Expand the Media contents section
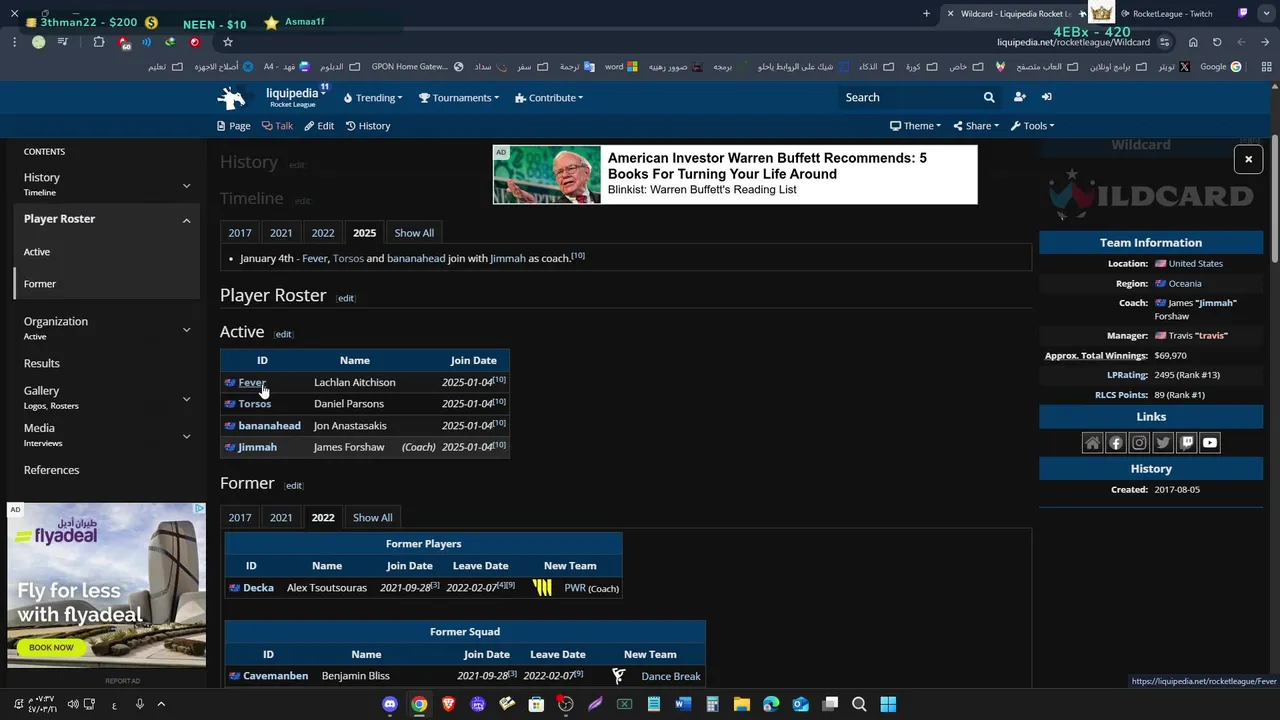1280x720 pixels. (186, 436)
